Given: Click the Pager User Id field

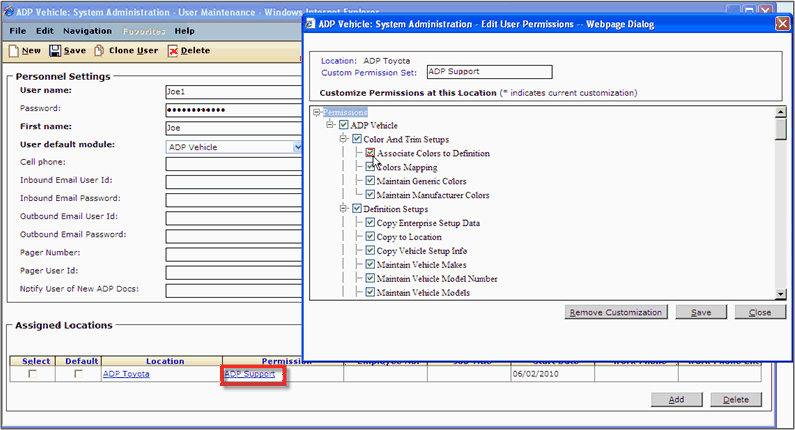Looking at the screenshot, I should pos(234,272).
